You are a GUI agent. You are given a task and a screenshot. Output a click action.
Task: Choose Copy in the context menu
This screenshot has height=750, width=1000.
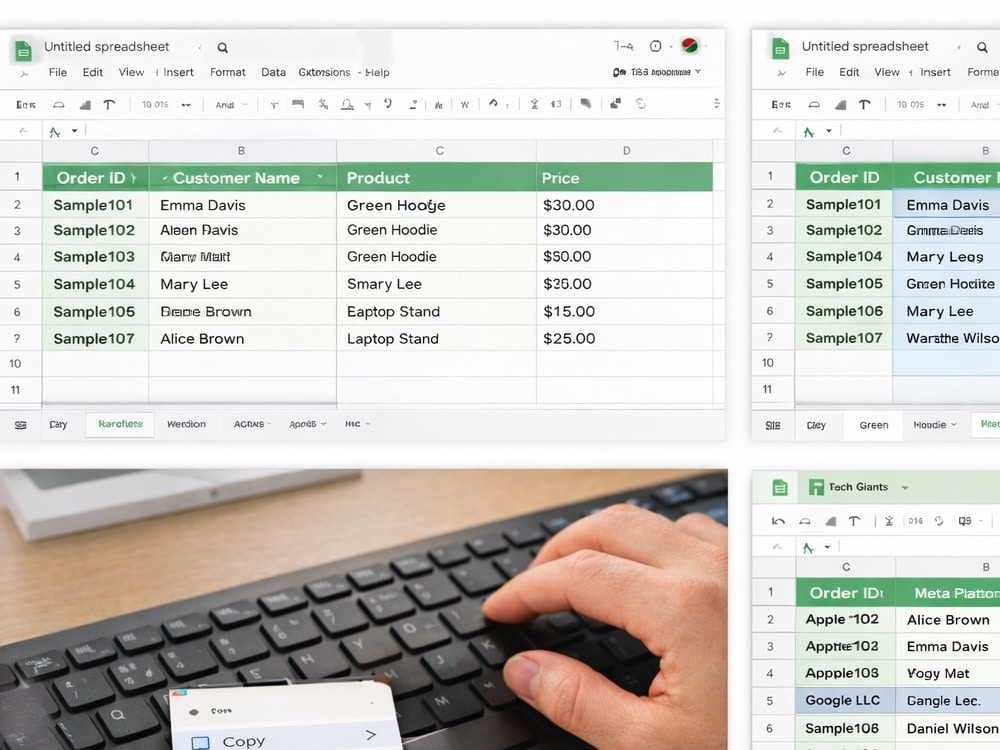click(x=286, y=741)
